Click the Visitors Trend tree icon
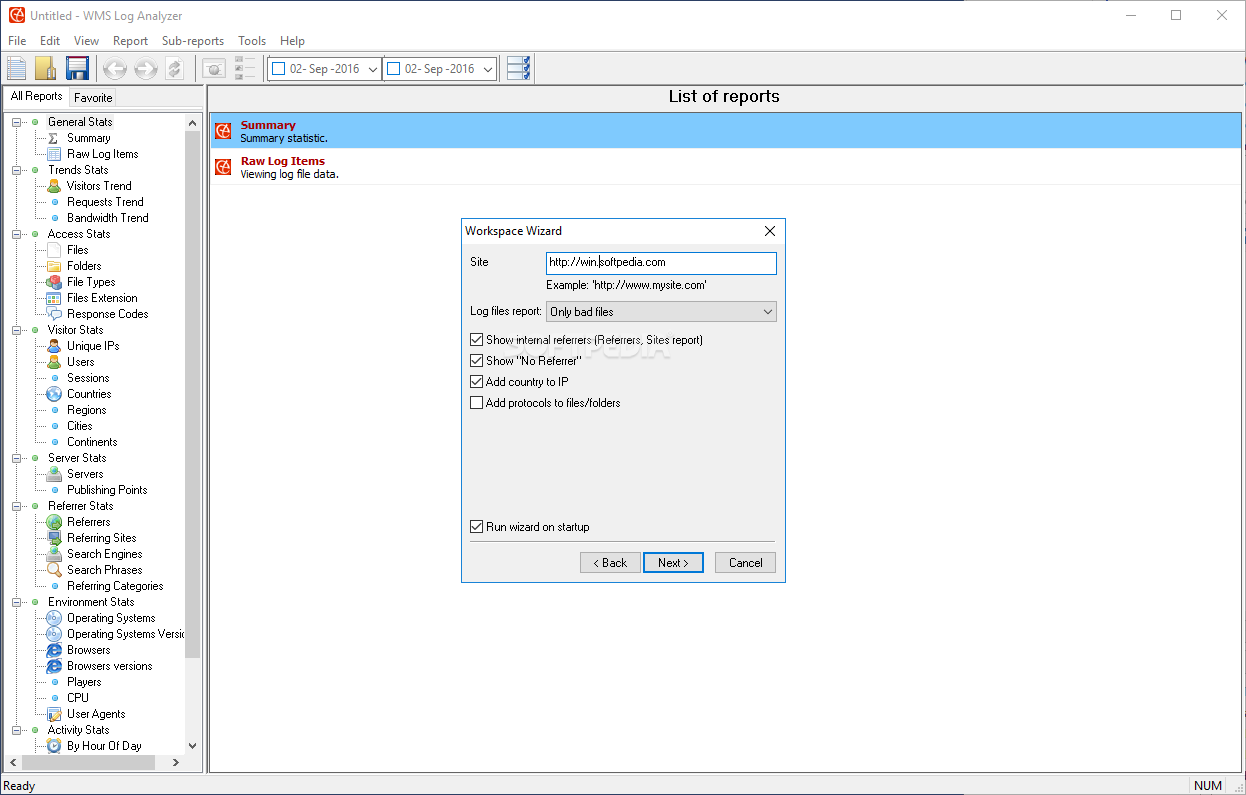 pos(54,186)
